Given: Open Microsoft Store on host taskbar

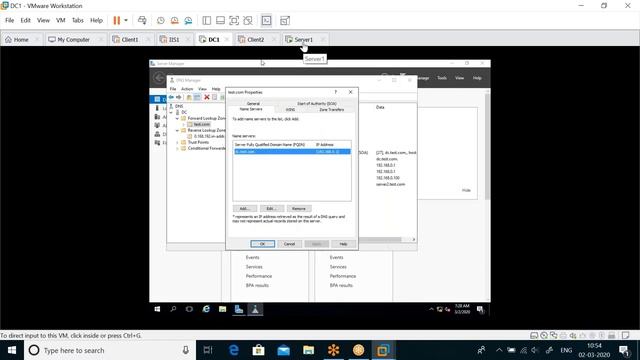Looking at the screenshot, I should (258, 350).
